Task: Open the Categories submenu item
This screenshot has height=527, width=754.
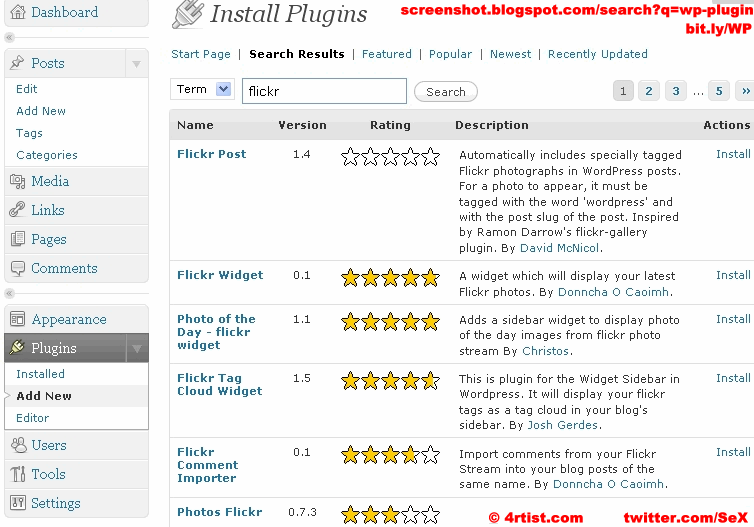Action: [x=47, y=155]
